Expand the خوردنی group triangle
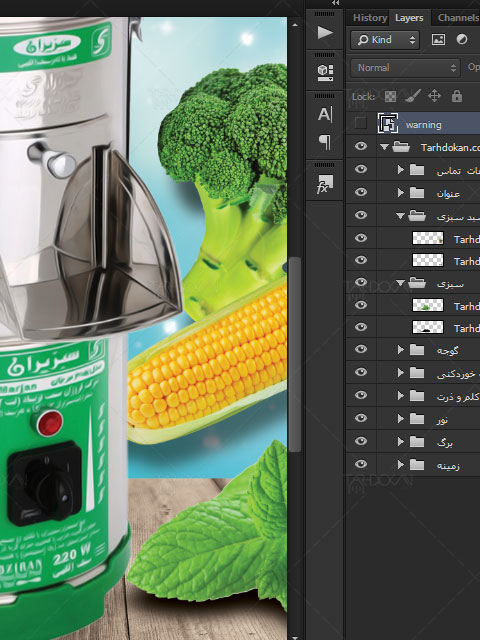The image size is (480, 640). (x=400, y=372)
